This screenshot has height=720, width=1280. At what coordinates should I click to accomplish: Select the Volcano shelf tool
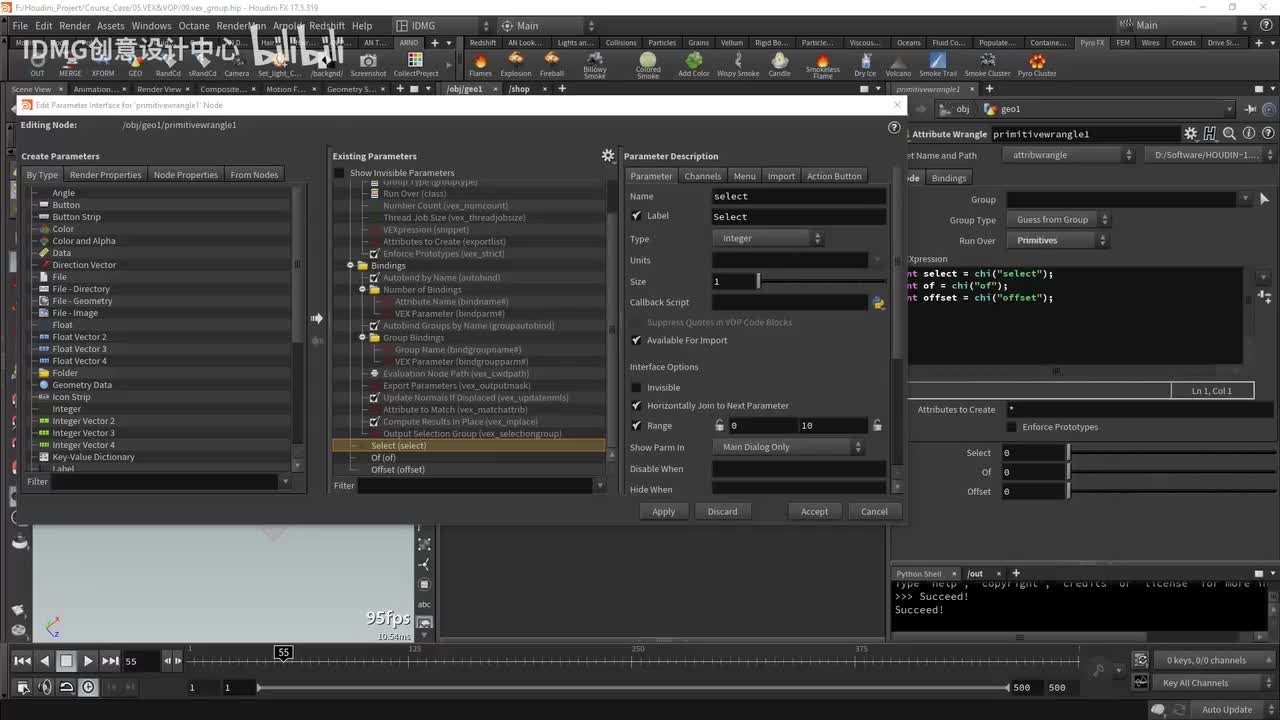(898, 64)
